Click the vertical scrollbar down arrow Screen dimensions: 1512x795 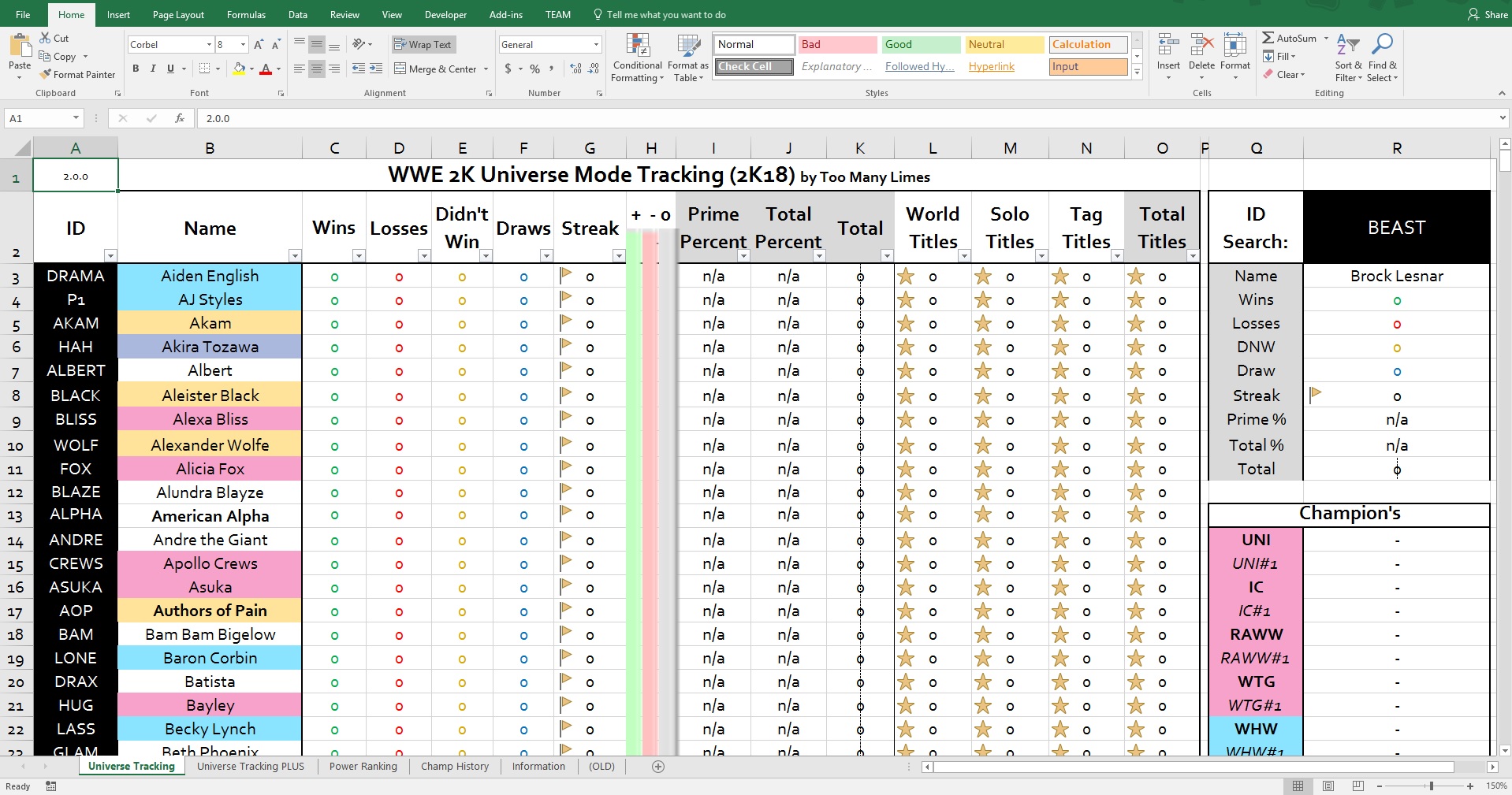[x=1505, y=751]
